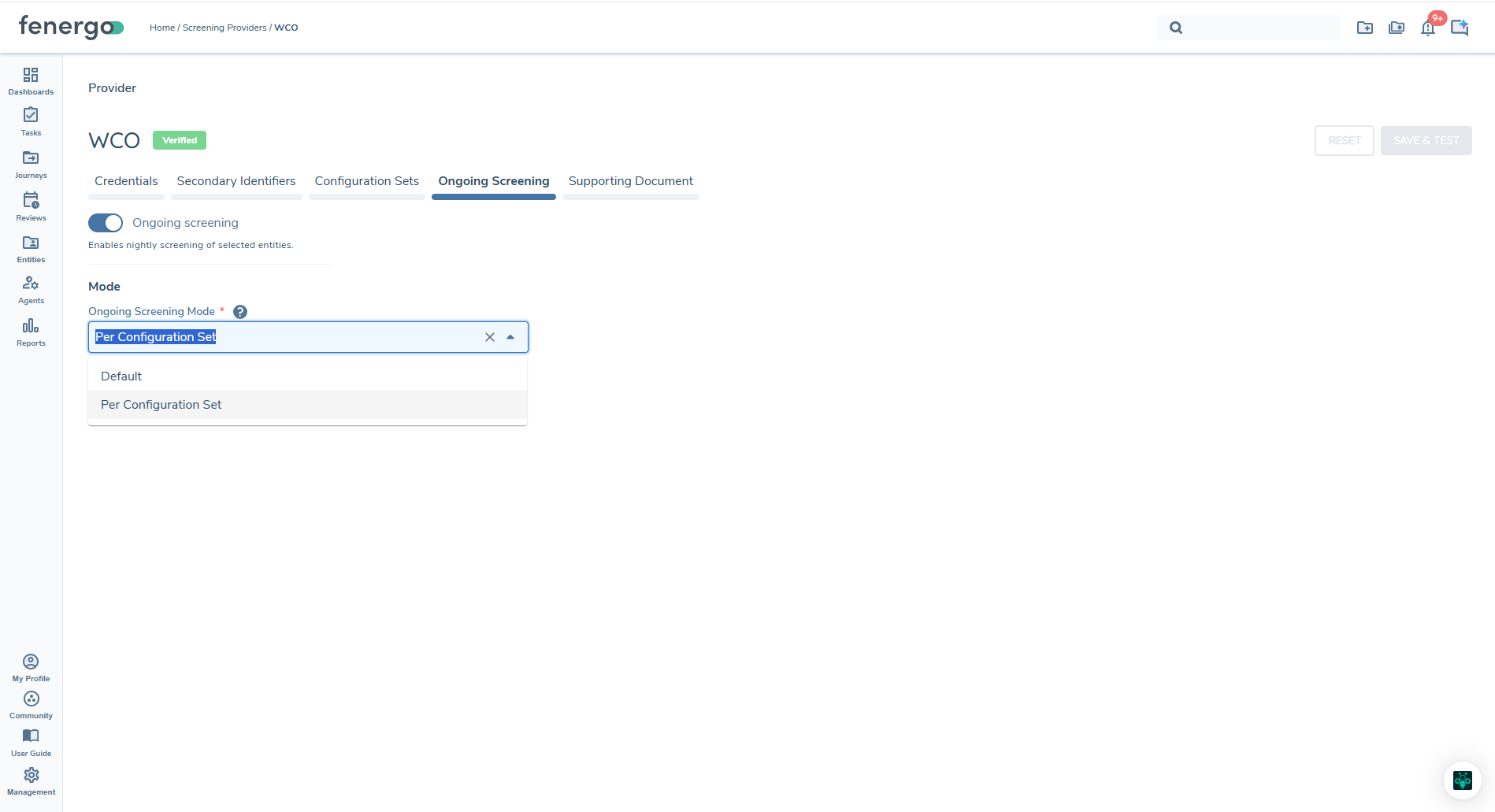Screen dimensions: 1495x812
Task: Open the AI chat sparkle icon in header
Action: pyautogui.click(x=1460, y=28)
